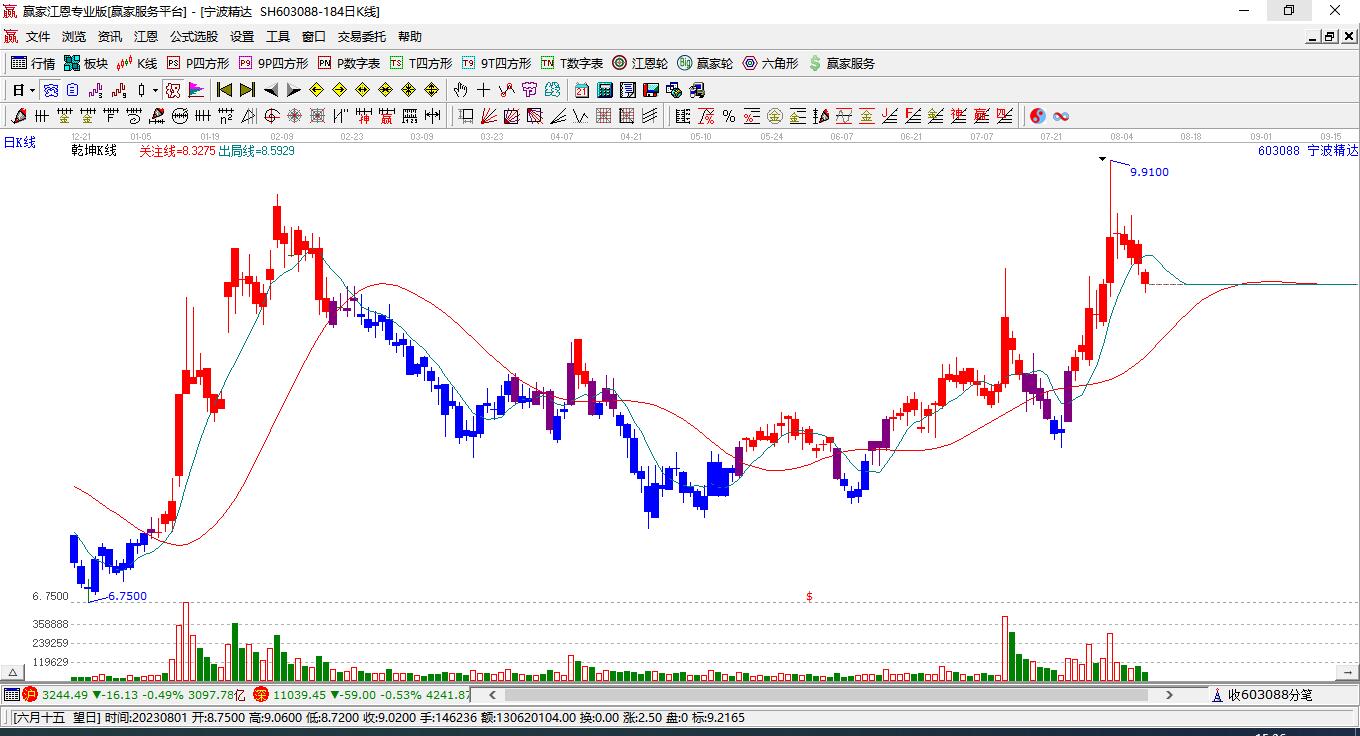Open the T四方形 tool
Image resolution: width=1360 pixels, height=736 pixels.
tap(421, 63)
